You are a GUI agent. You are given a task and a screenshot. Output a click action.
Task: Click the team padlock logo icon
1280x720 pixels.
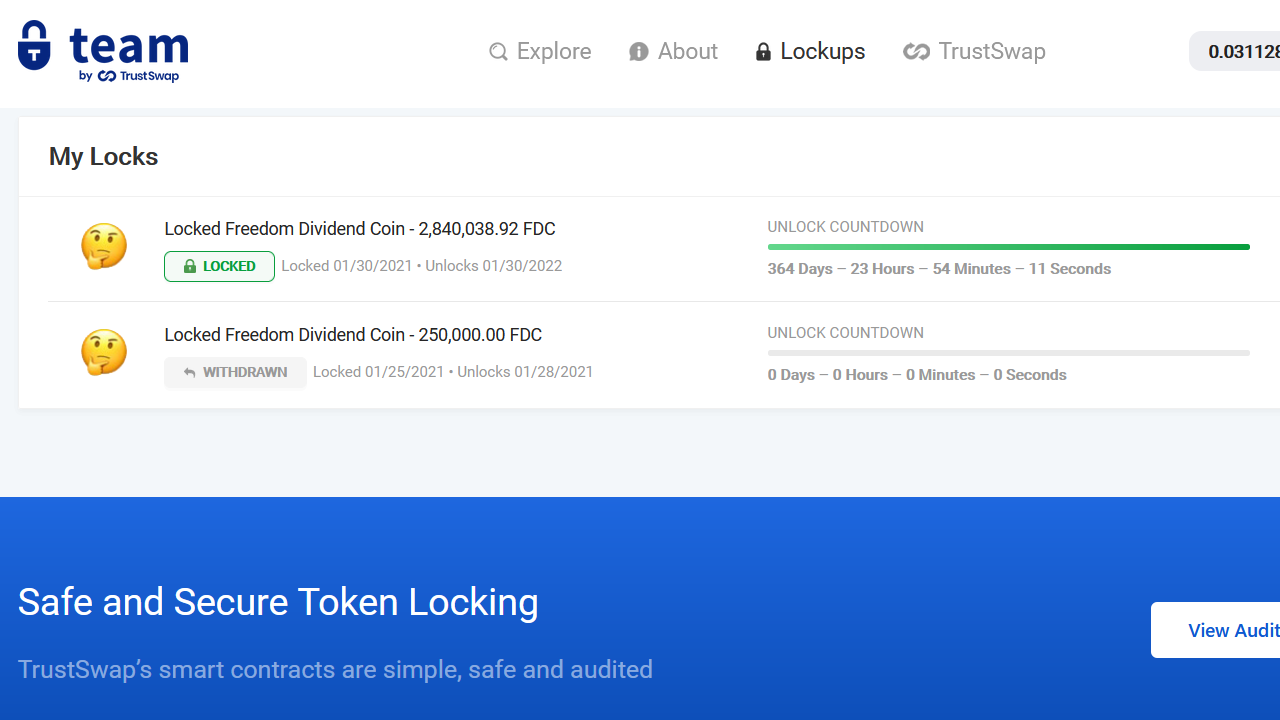(34, 46)
